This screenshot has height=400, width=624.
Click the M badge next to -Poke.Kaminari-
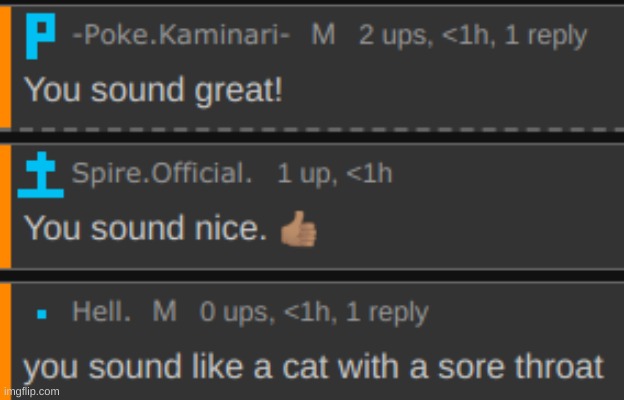(323, 35)
